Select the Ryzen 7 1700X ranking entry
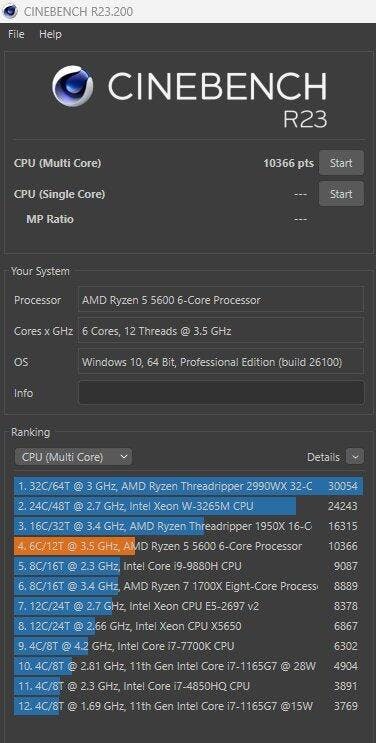Screen dimensions: 376x743 (188, 586)
